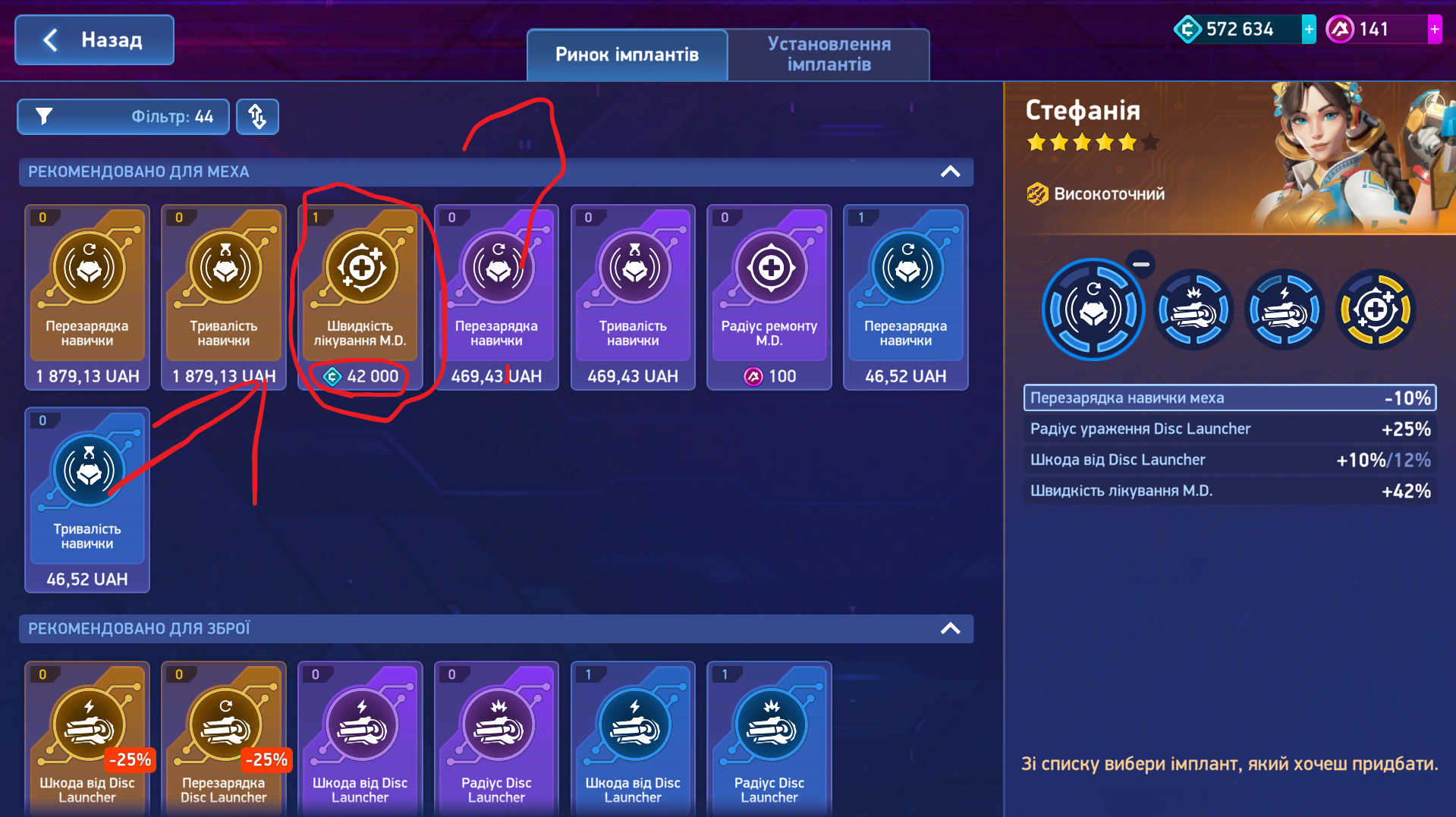Select Перезарядка навички меха stat row

[1229, 398]
